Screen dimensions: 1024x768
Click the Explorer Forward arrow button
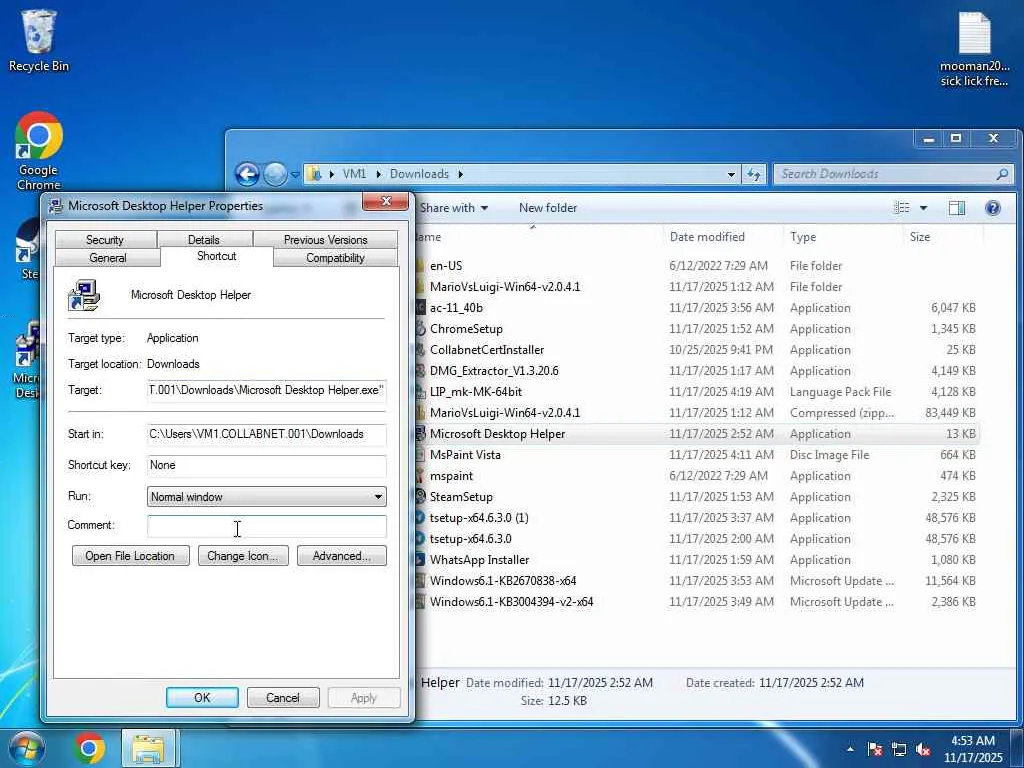click(275, 174)
